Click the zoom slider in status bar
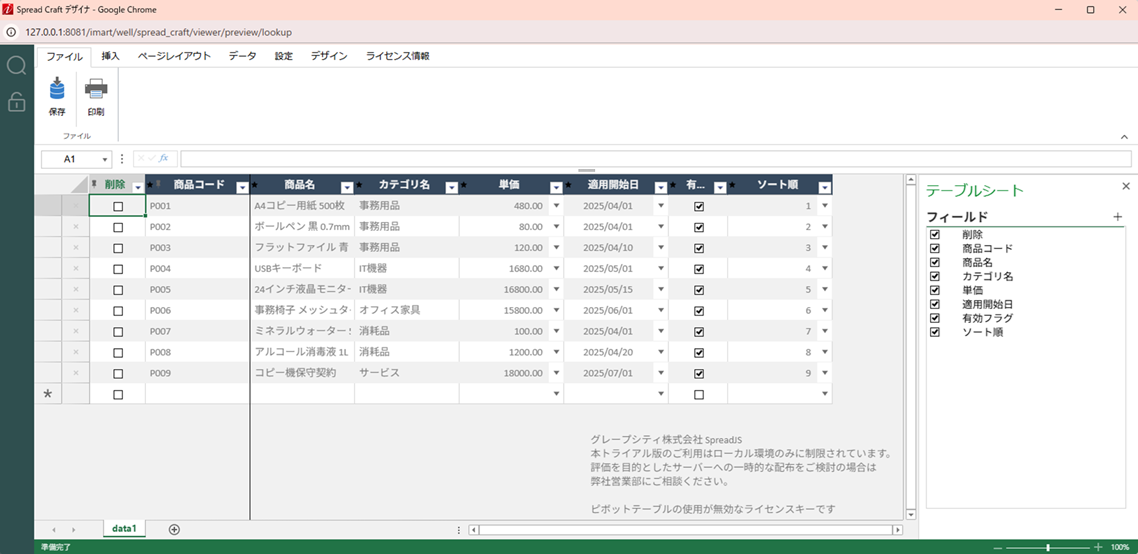Image resolution: width=1138 pixels, height=554 pixels. (1047, 547)
